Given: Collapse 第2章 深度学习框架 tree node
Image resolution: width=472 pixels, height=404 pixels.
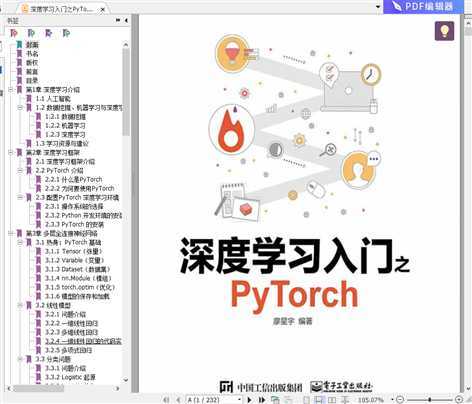Looking at the screenshot, I should coord(10,153).
